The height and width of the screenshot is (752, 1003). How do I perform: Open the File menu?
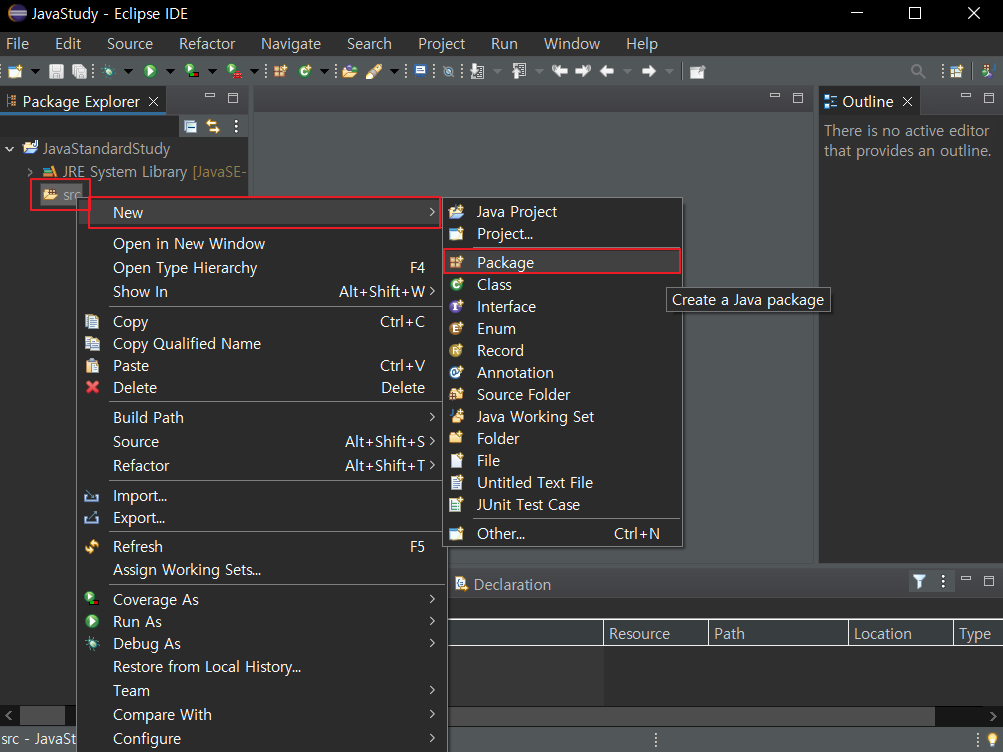pyautogui.click(x=17, y=43)
